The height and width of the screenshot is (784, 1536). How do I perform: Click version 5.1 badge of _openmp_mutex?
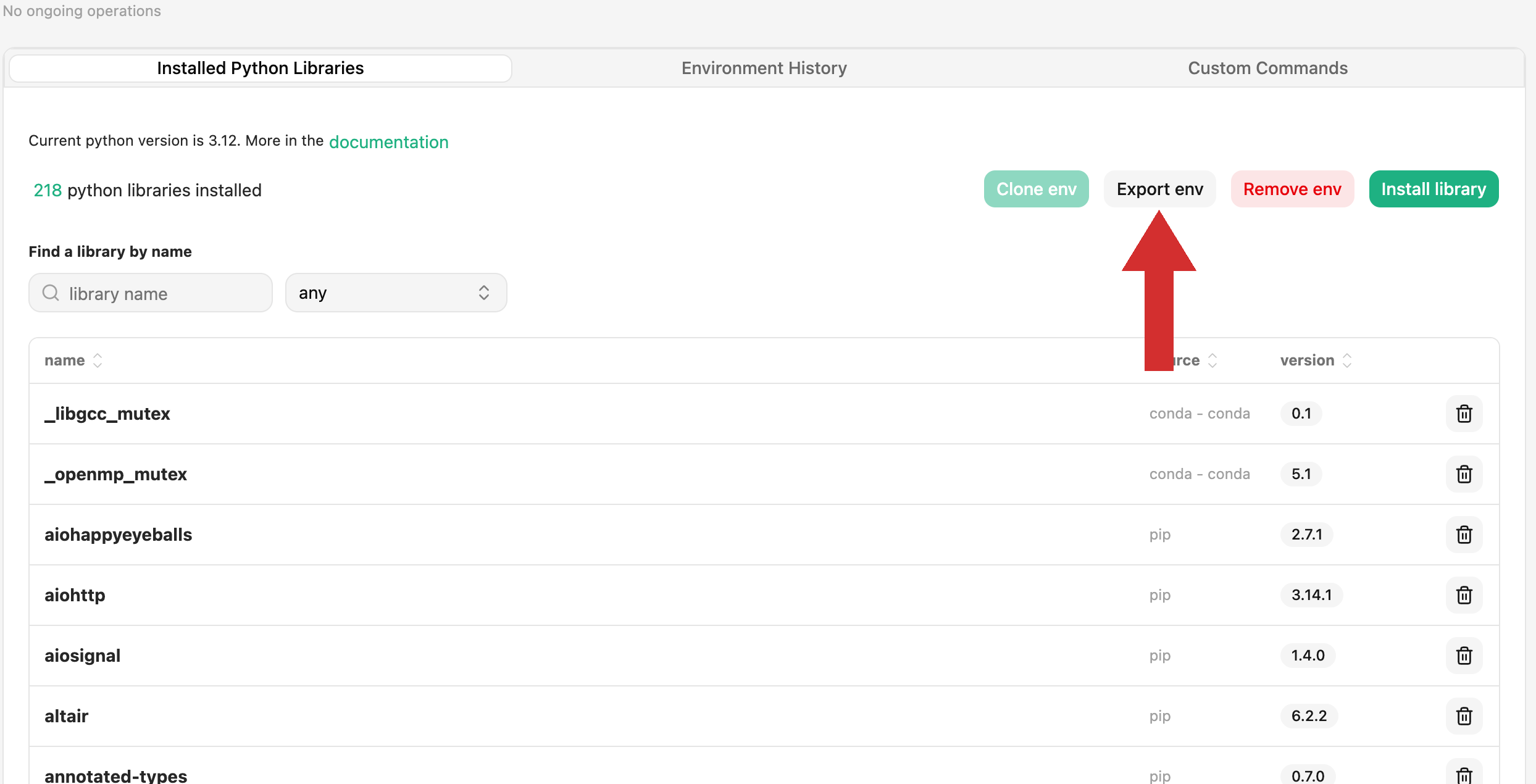coord(1301,474)
